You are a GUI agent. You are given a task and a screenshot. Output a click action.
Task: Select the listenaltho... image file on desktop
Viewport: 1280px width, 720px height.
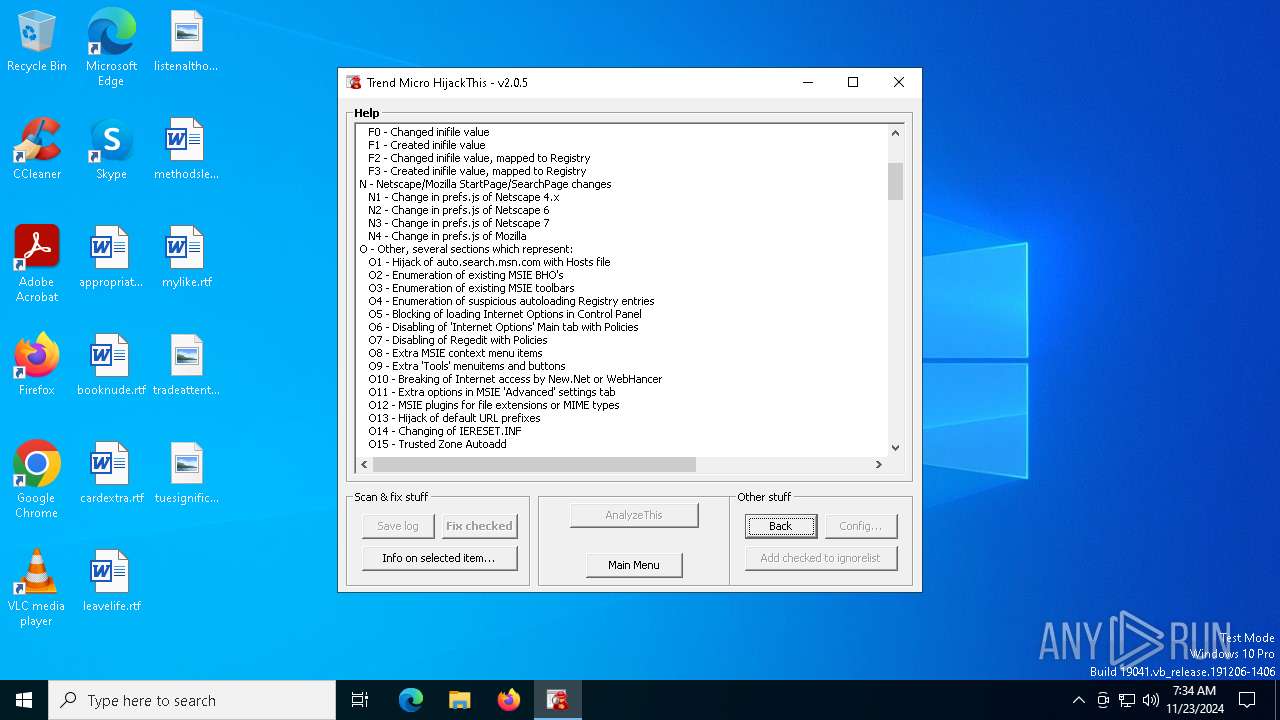click(x=186, y=42)
